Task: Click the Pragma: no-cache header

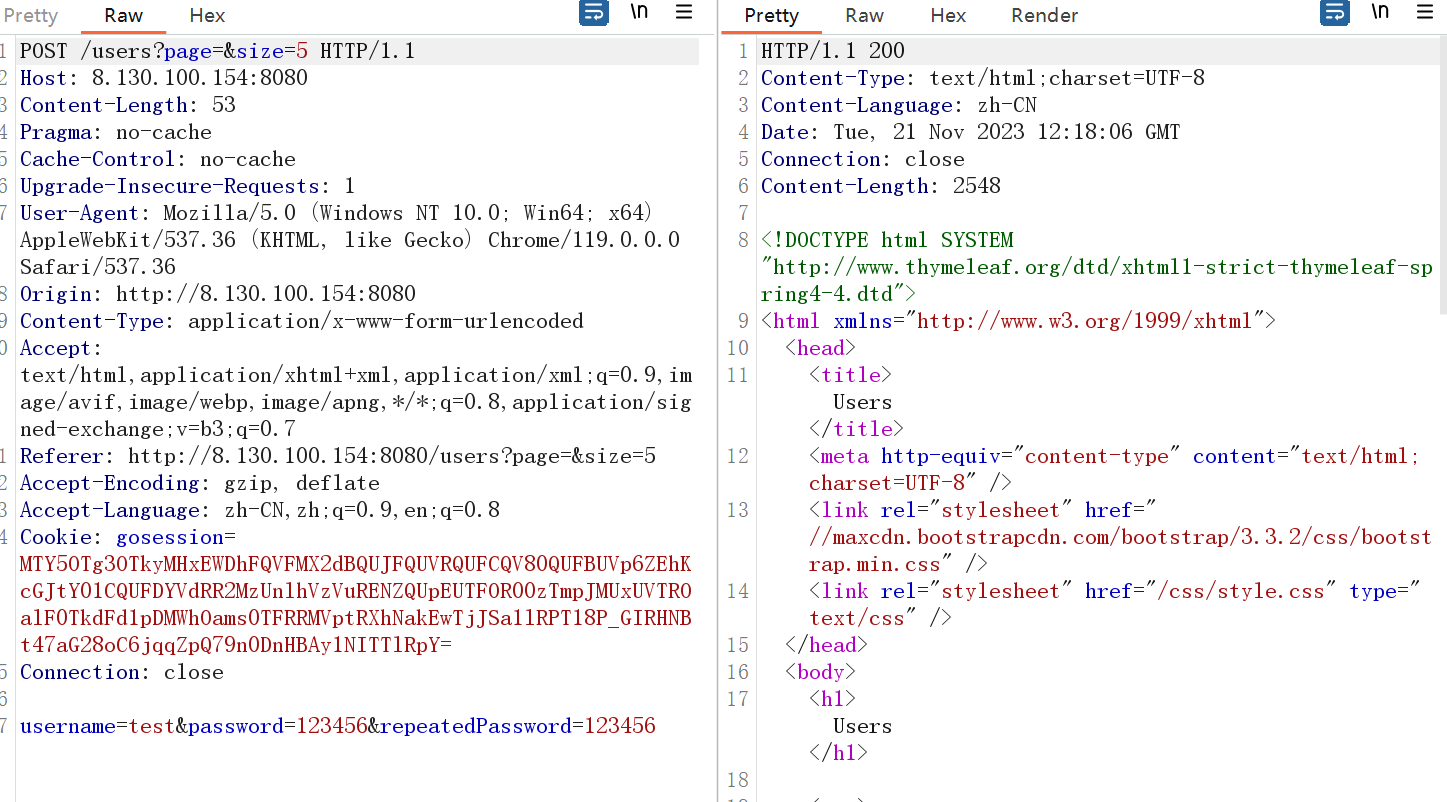Action: click(116, 132)
